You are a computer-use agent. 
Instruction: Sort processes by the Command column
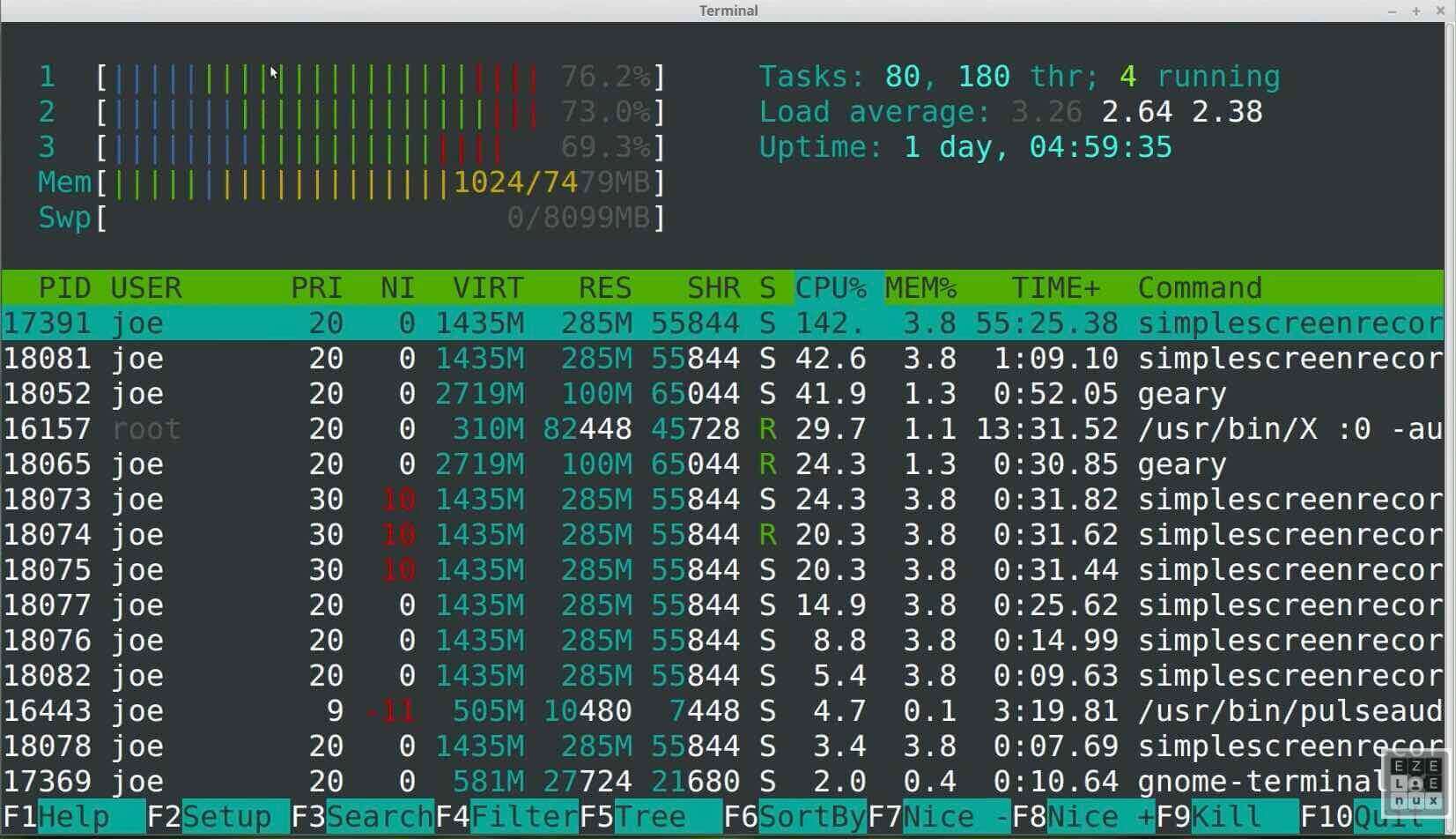click(x=1198, y=287)
